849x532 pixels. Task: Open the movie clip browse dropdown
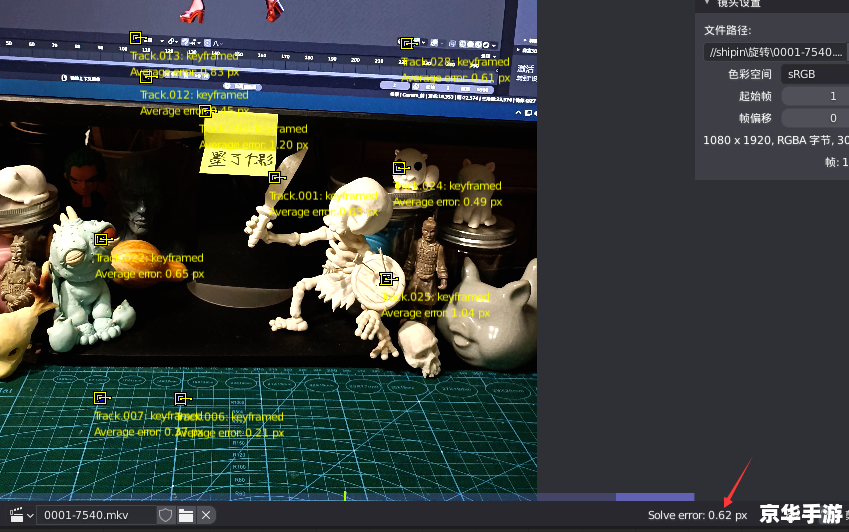pos(21,515)
